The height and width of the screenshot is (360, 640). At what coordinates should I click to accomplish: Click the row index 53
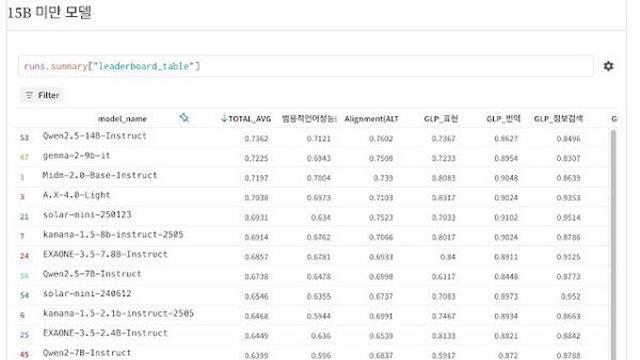[x=24, y=138]
